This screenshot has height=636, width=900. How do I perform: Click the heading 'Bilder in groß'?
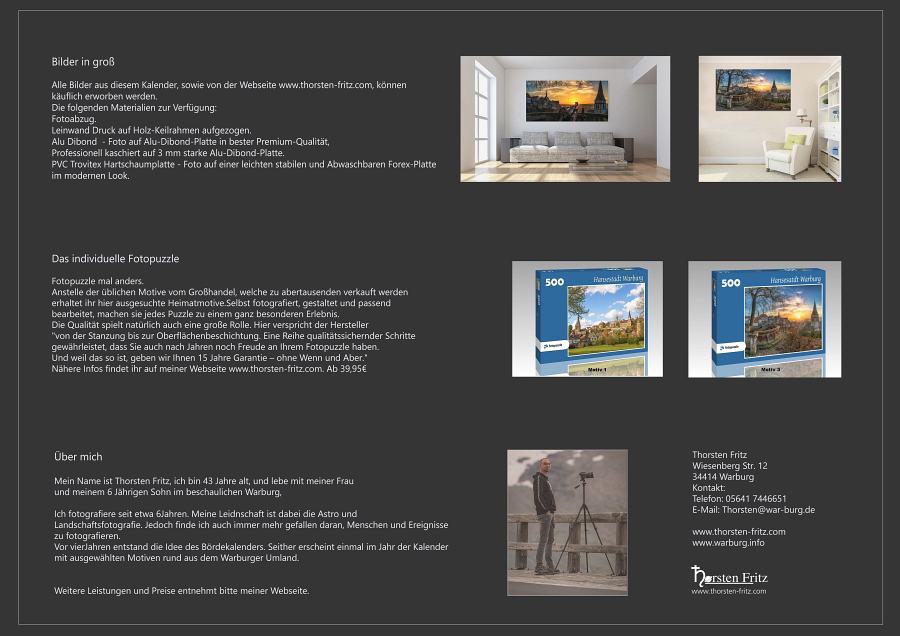tap(83, 62)
